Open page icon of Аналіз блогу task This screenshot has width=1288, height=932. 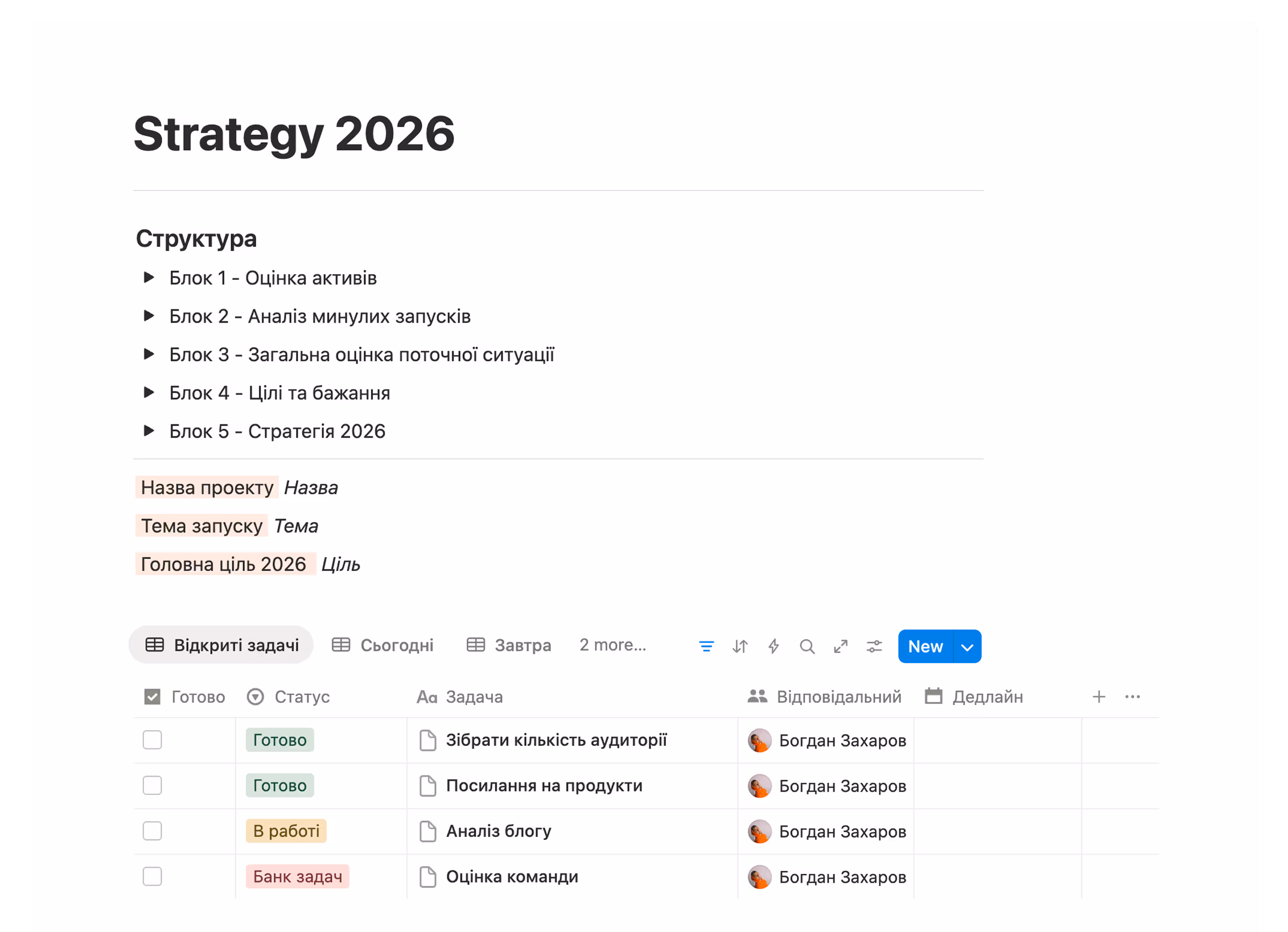pos(427,831)
